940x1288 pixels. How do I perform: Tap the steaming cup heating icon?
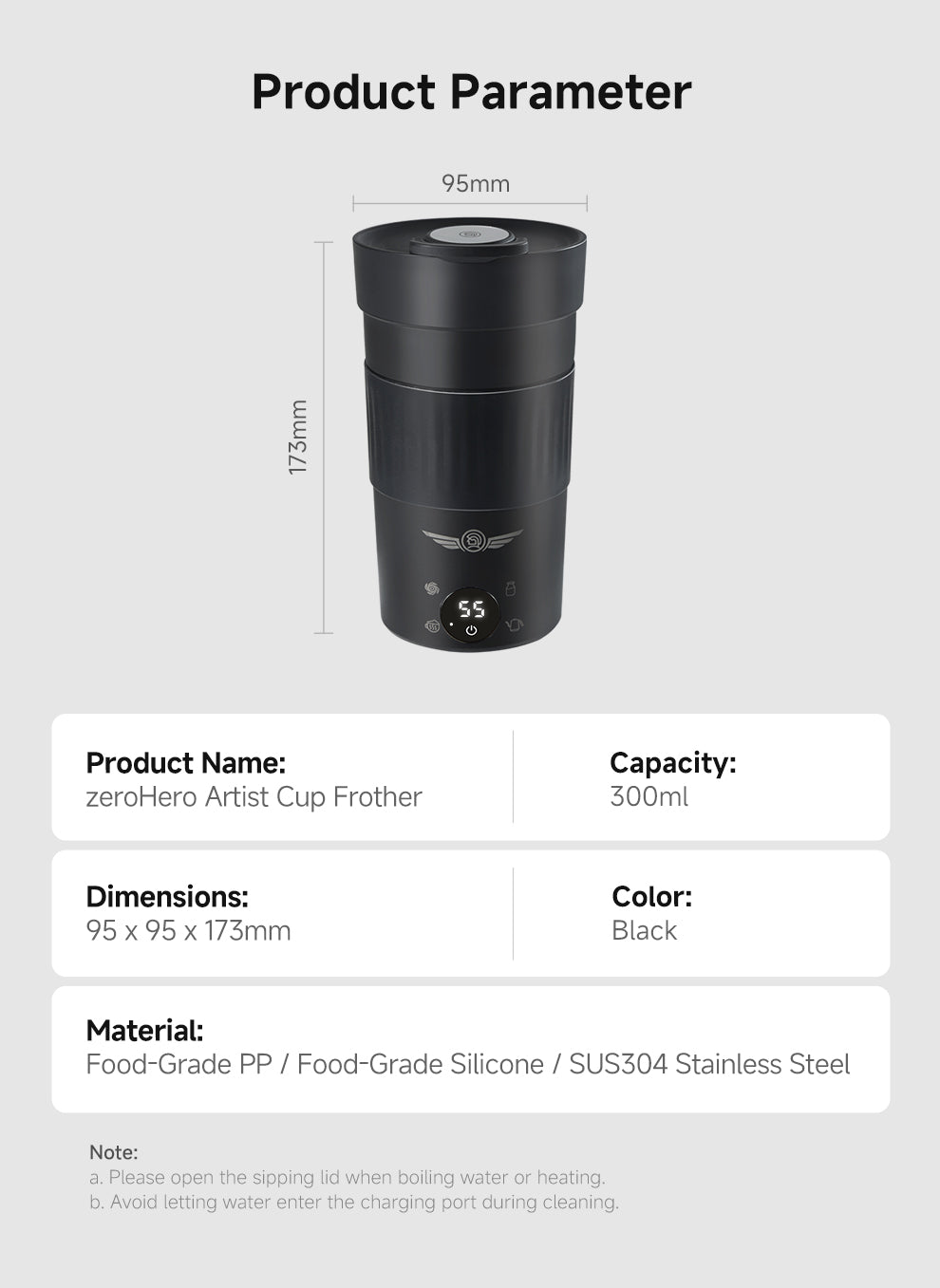pos(432,625)
